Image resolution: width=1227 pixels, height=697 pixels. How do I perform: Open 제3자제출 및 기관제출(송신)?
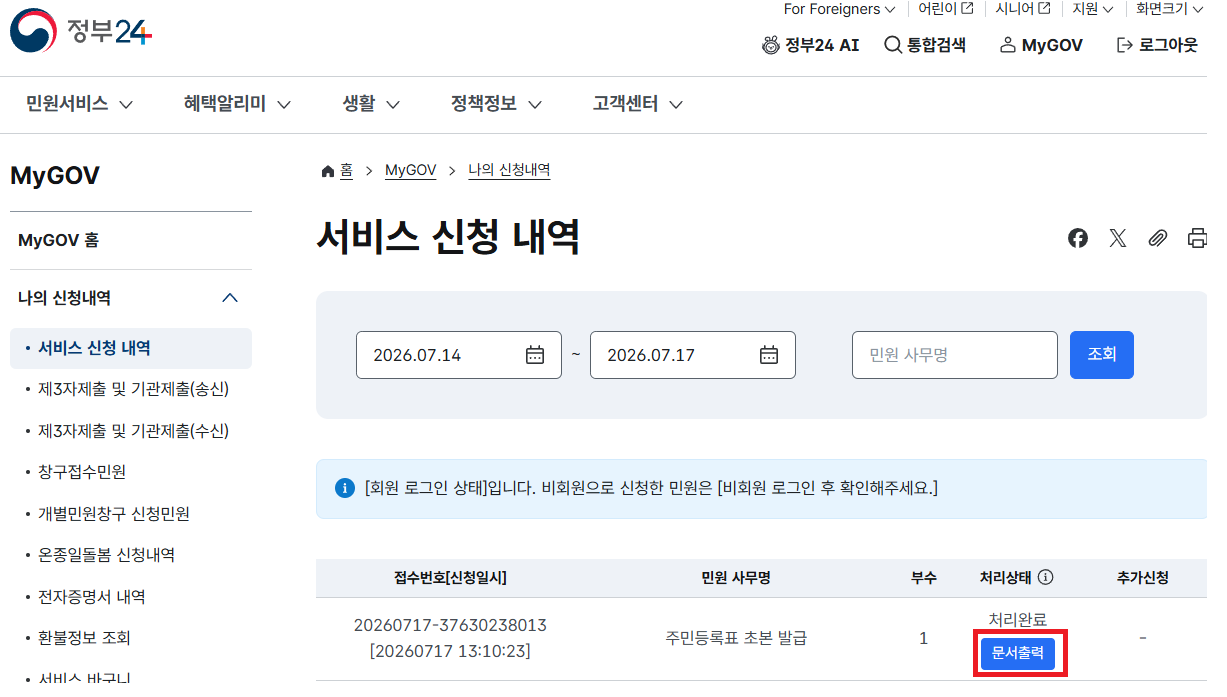pos(134,389)
